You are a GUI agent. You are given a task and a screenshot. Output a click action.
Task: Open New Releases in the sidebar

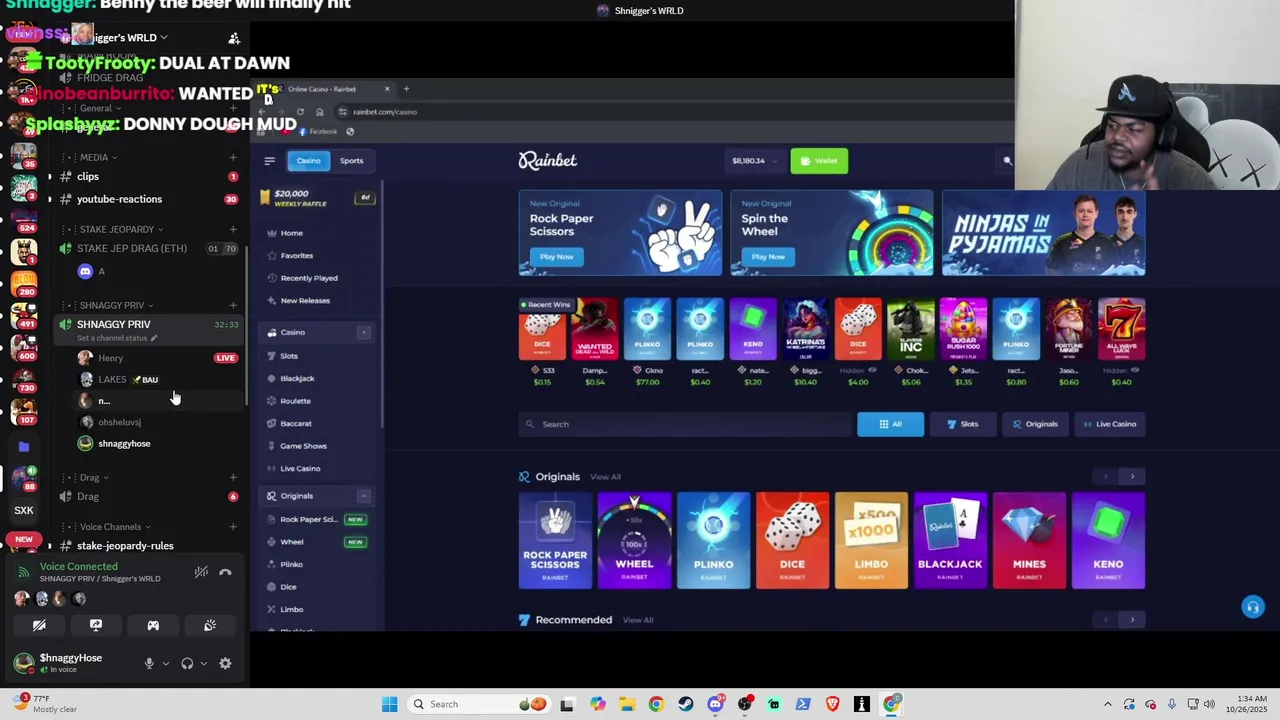304,301
